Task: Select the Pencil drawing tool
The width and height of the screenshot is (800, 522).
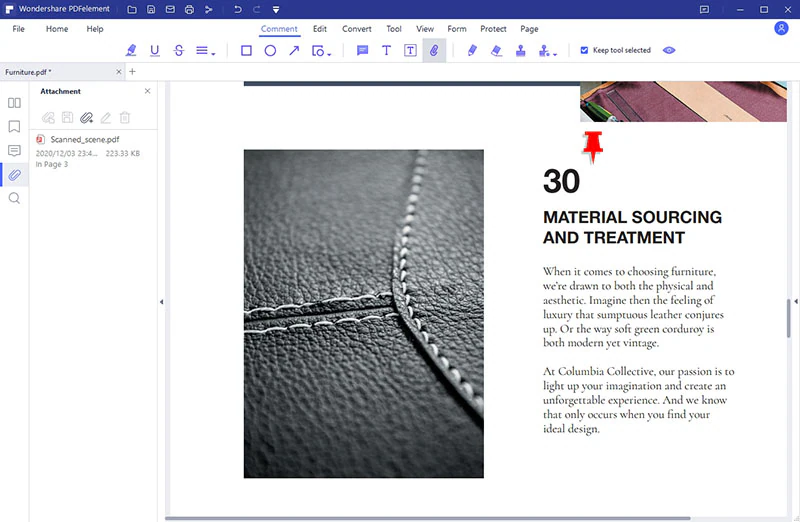Action: point(472,50)
